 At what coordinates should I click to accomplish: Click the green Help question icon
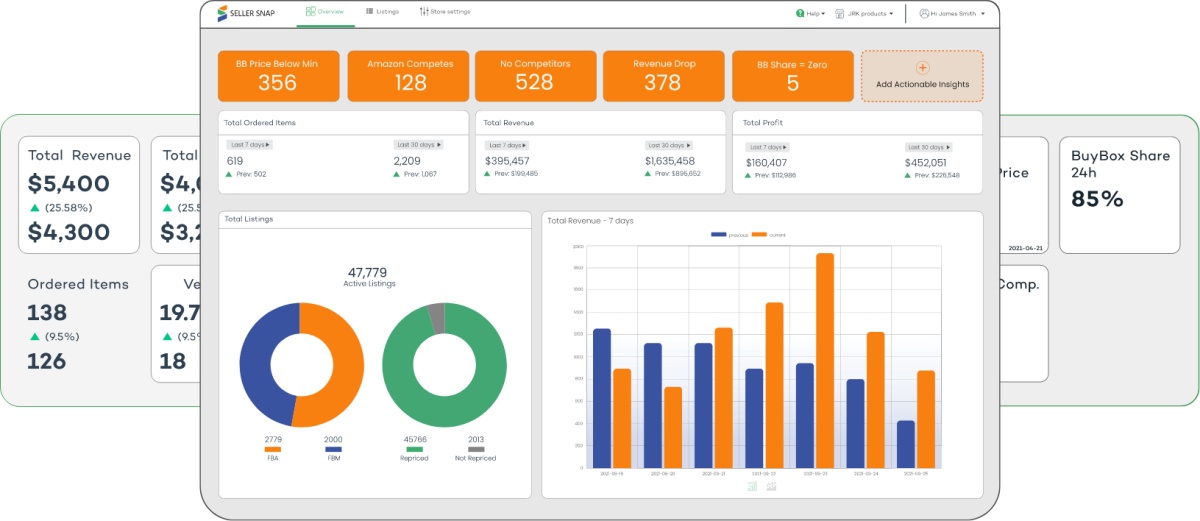(x=800, y=14)
